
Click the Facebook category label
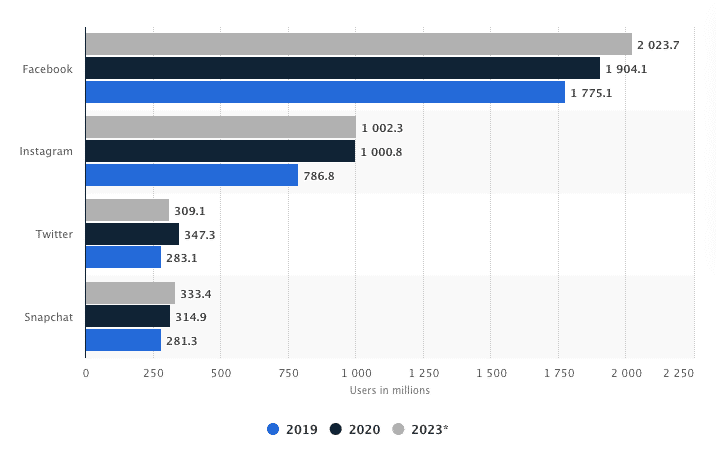click(47, 69)
